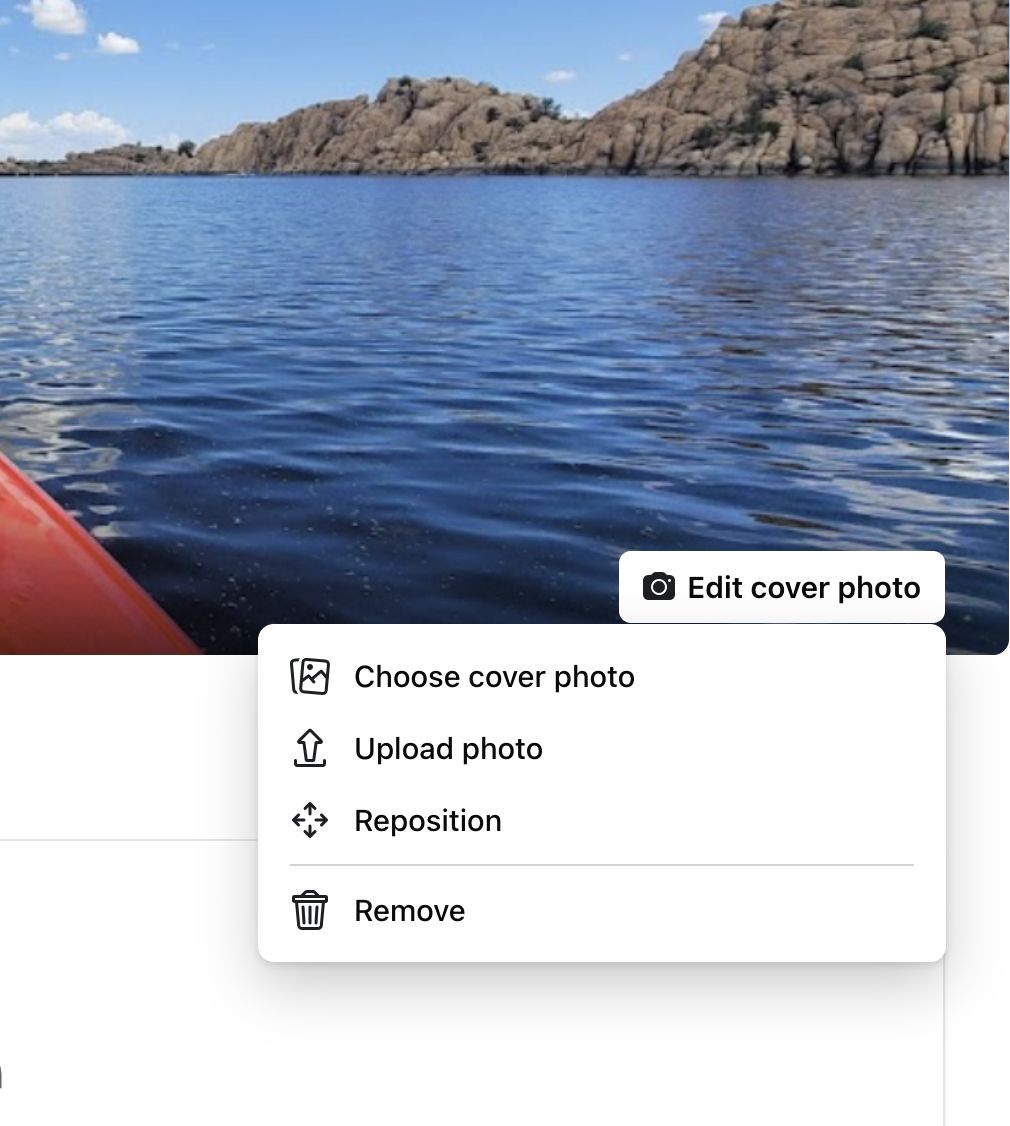1010x1126 pixels.
Task: Click the image gallery icon beside Choose cover photo
Action: click(x=310, y=677)
